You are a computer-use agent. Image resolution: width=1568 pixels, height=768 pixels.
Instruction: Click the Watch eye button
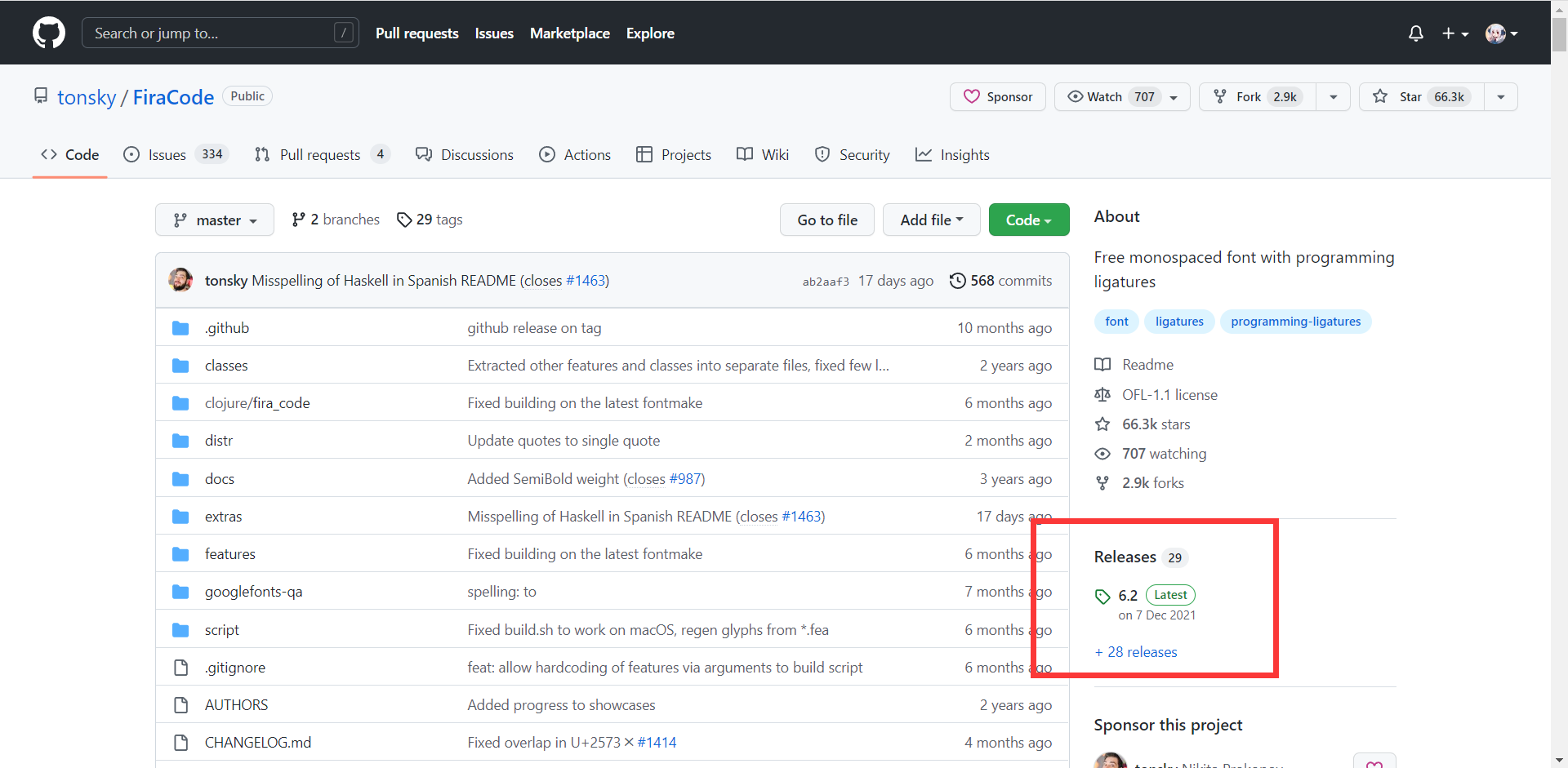point(1122,97)
